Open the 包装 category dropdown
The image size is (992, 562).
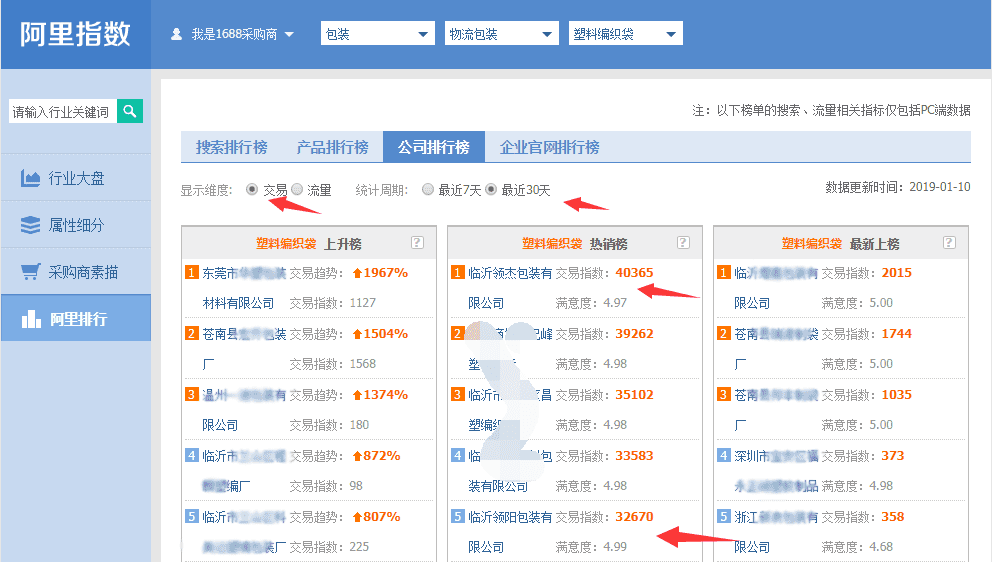378,34
